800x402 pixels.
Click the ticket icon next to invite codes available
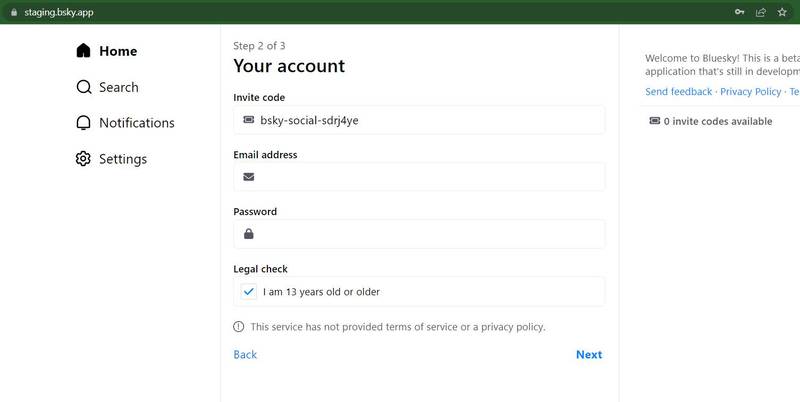[655, 121]
